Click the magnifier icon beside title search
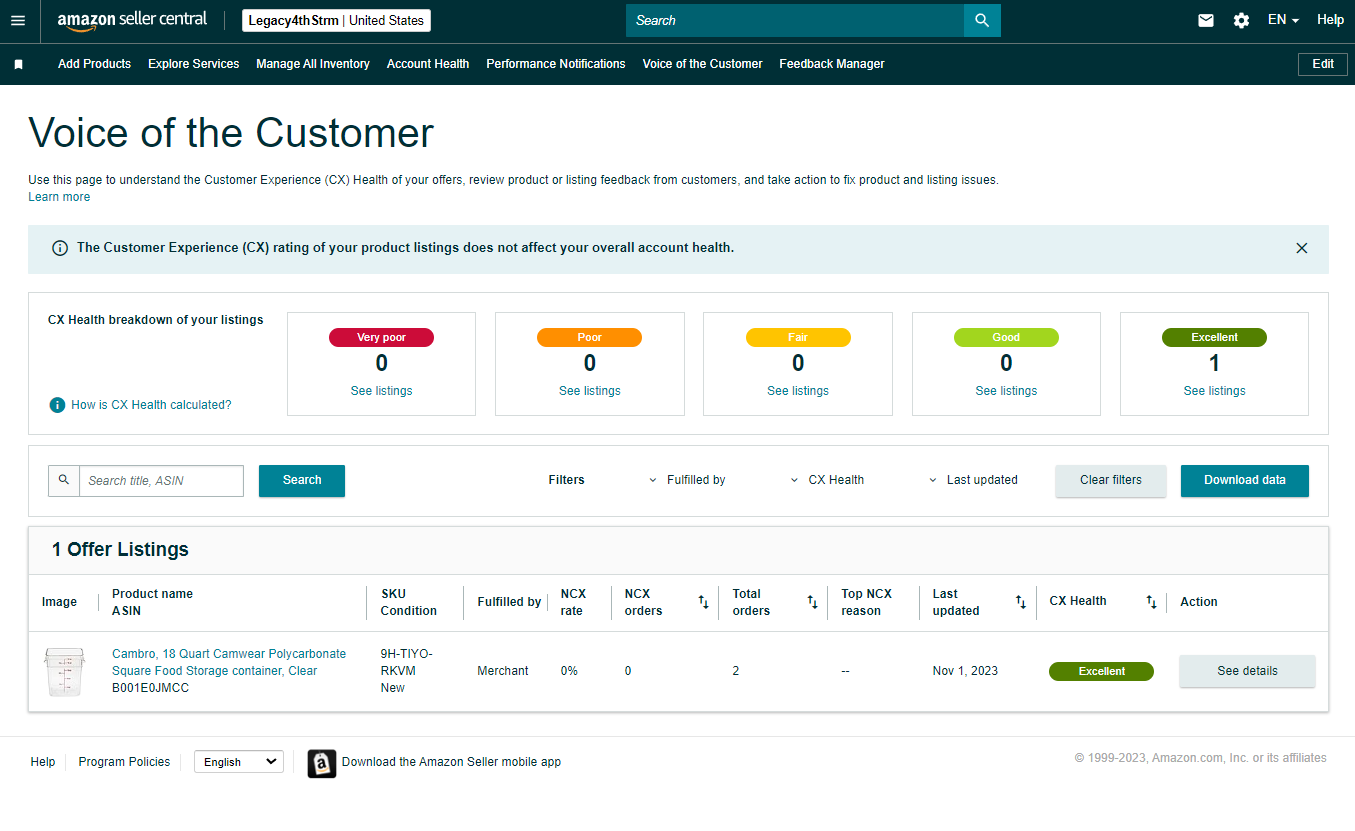1355x831 pixels. coord(64,480)
